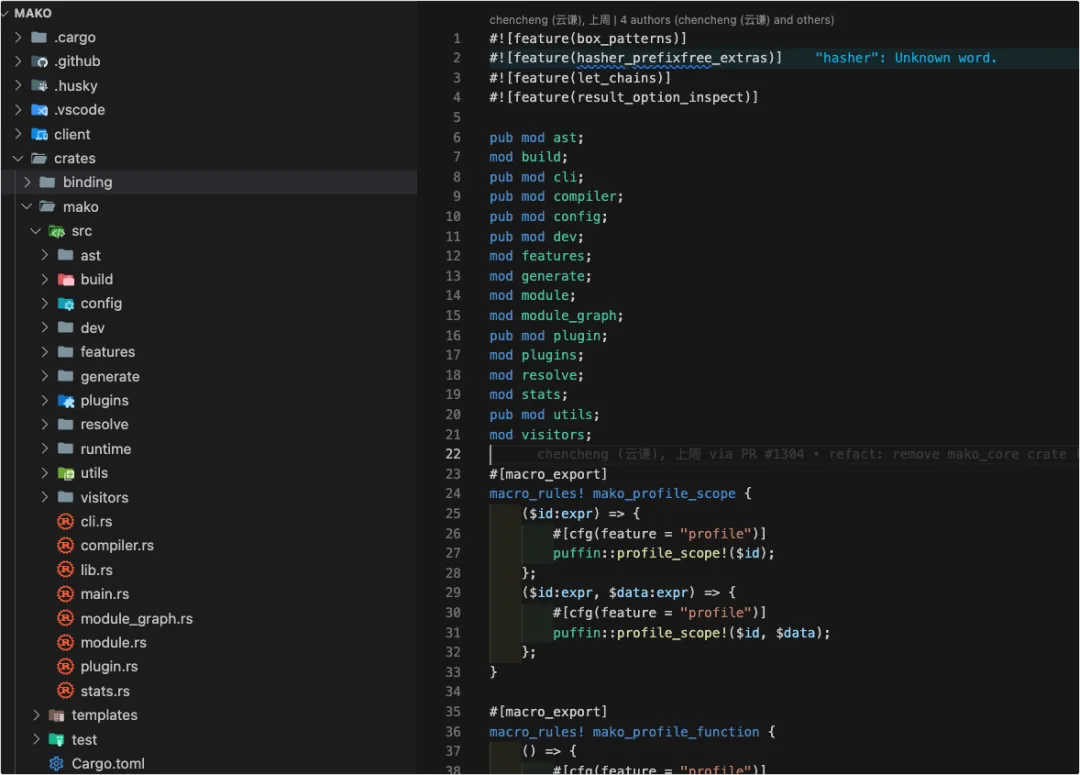1080x775 pixels.
Task: Collapse the crates folder chevron
Action: point(18,158)
